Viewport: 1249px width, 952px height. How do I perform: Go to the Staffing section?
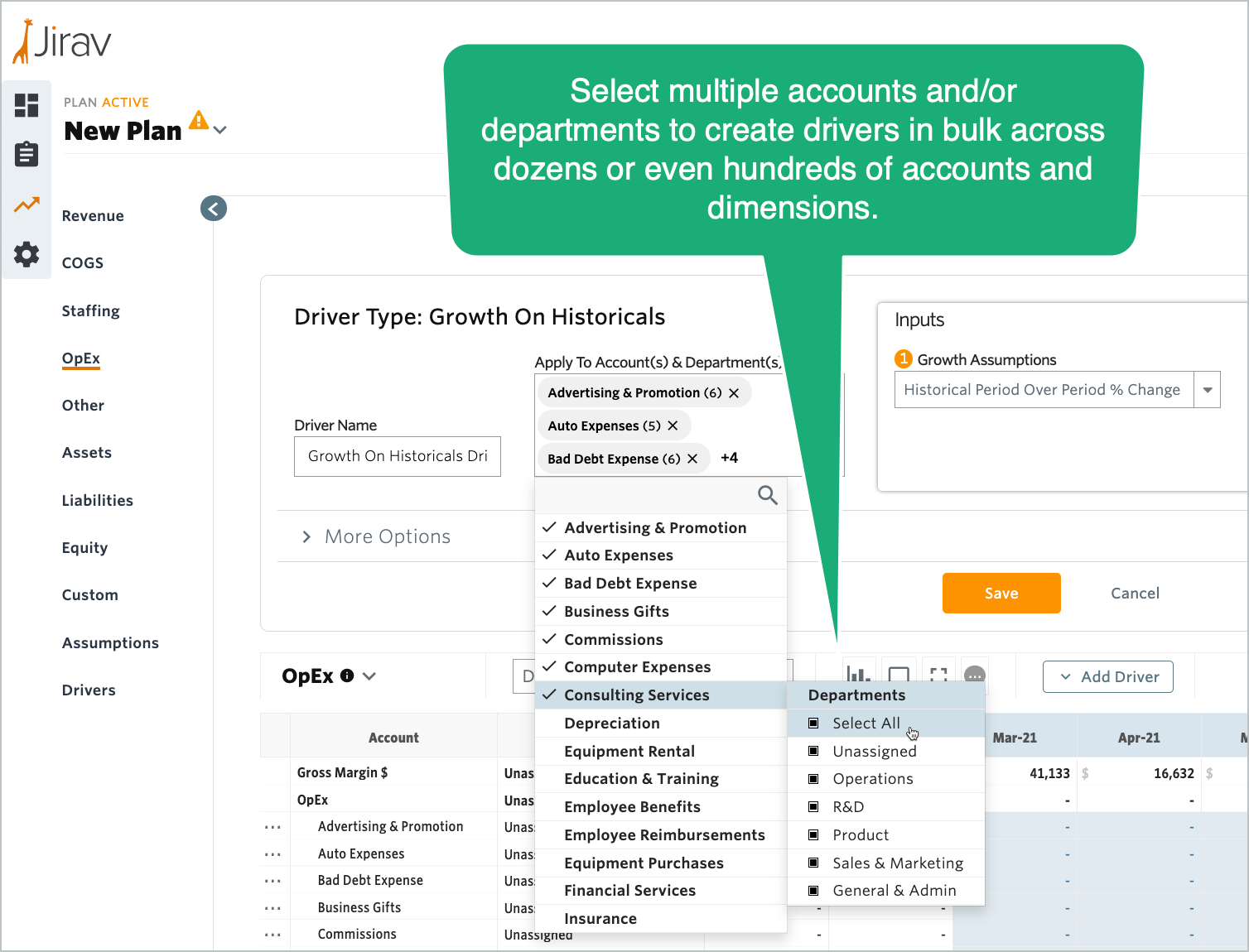coord(91,311)
